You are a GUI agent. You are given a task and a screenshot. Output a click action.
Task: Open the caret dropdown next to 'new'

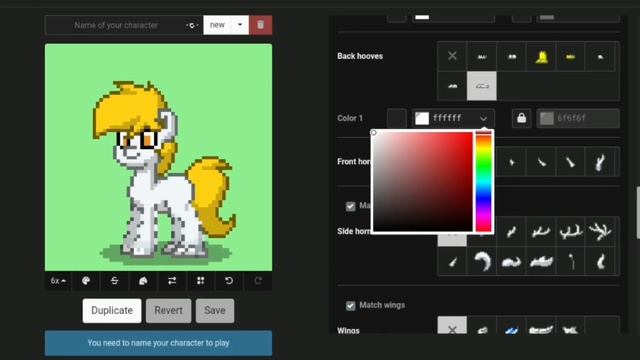click(240, 25)
